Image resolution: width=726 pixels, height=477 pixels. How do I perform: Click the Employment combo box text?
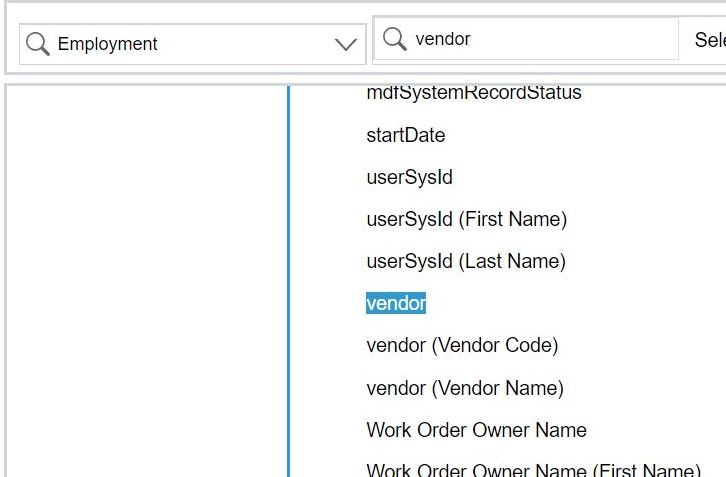click(107, 44)
